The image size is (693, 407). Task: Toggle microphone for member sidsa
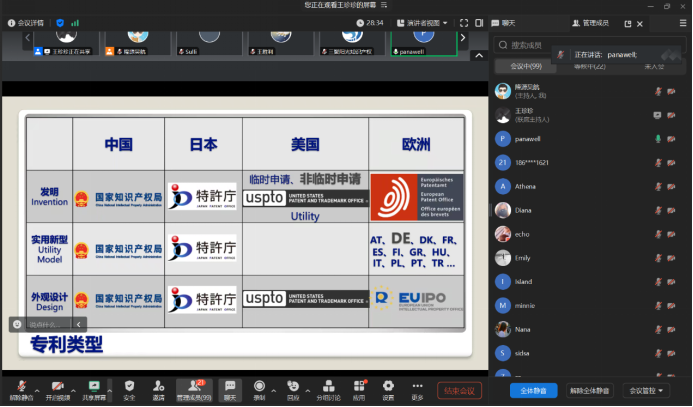click(x=658, y=354)
